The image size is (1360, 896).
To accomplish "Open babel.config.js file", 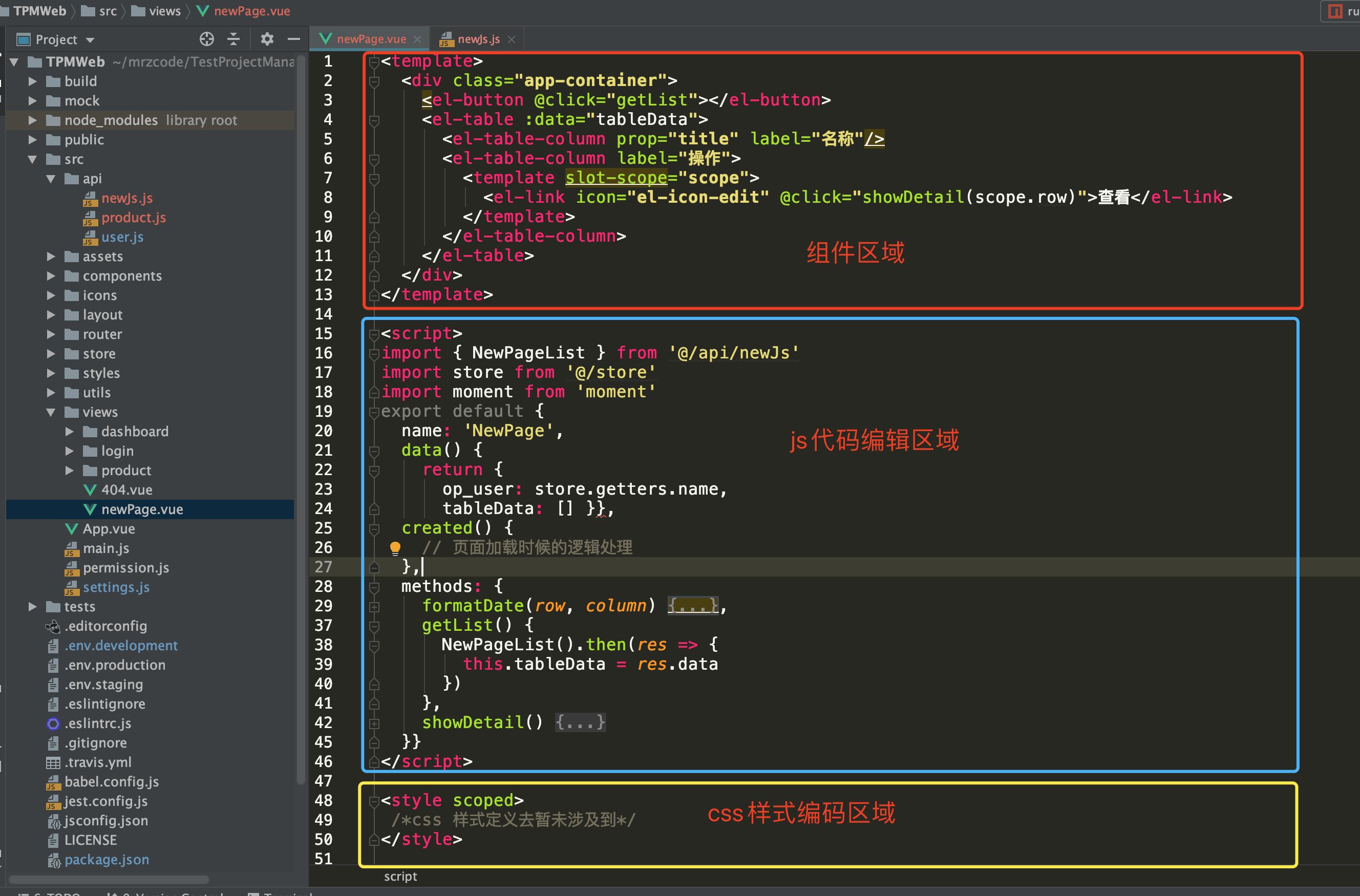I will click(x=112, y=781).
